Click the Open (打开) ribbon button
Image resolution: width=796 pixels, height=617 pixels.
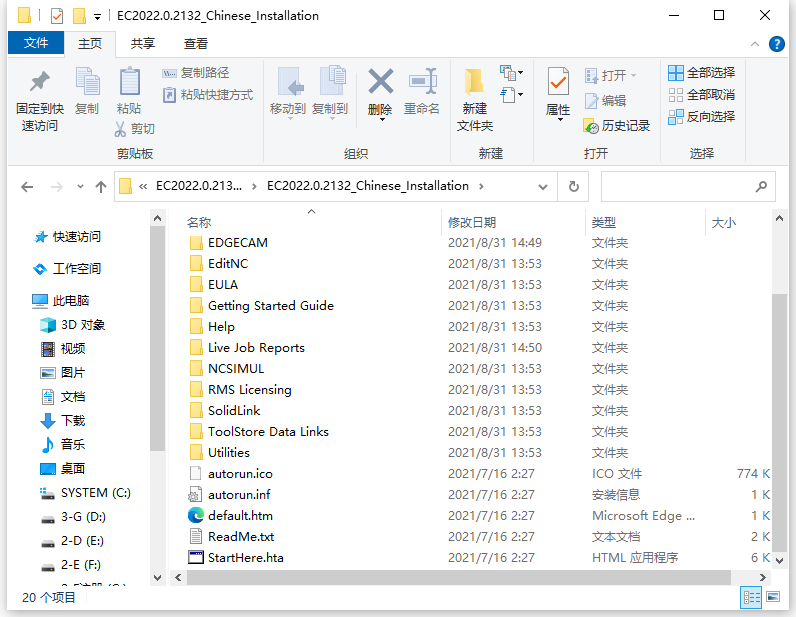pyautogui.click(x=610, y=76)
